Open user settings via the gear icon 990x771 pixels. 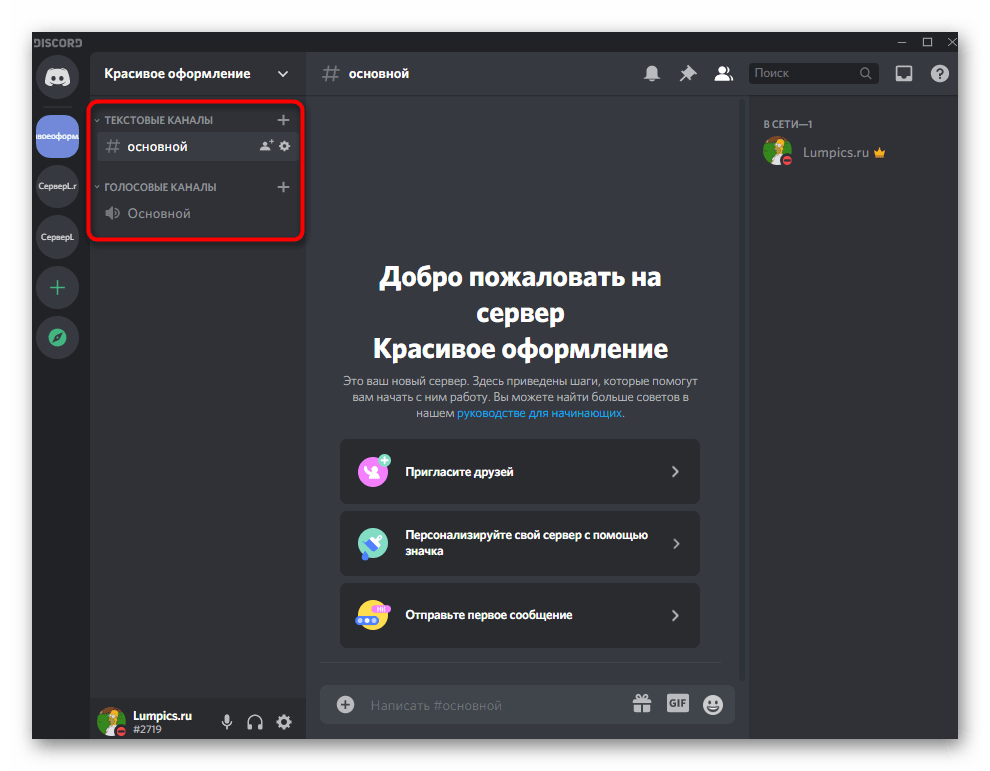click(x=284, y=722)
